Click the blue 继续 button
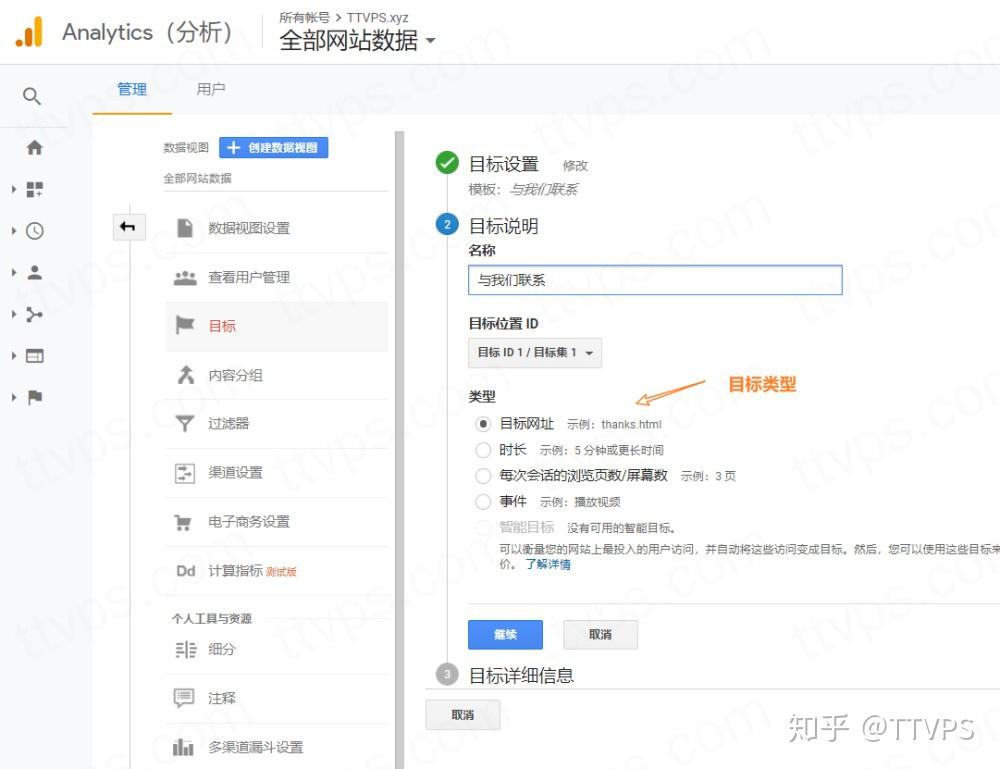The height and width of the screenshot is (769, 1000). [505, 634]
